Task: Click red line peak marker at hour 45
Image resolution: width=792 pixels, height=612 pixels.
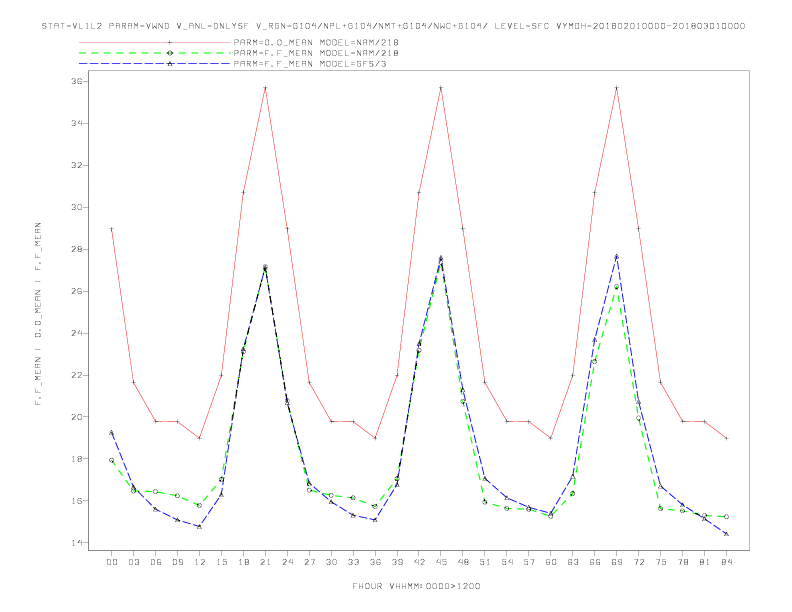Action: [x=441, y=88]
